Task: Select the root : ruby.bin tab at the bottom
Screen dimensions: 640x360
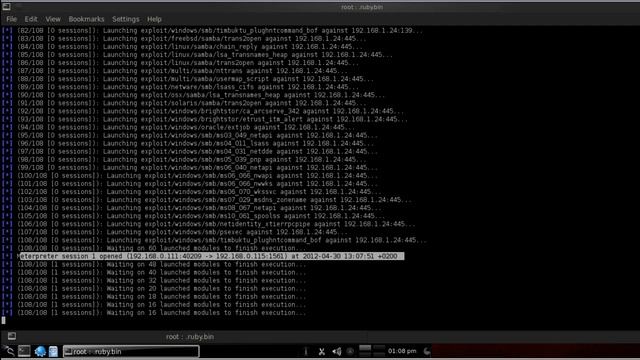Action: (x=190, y=337)
